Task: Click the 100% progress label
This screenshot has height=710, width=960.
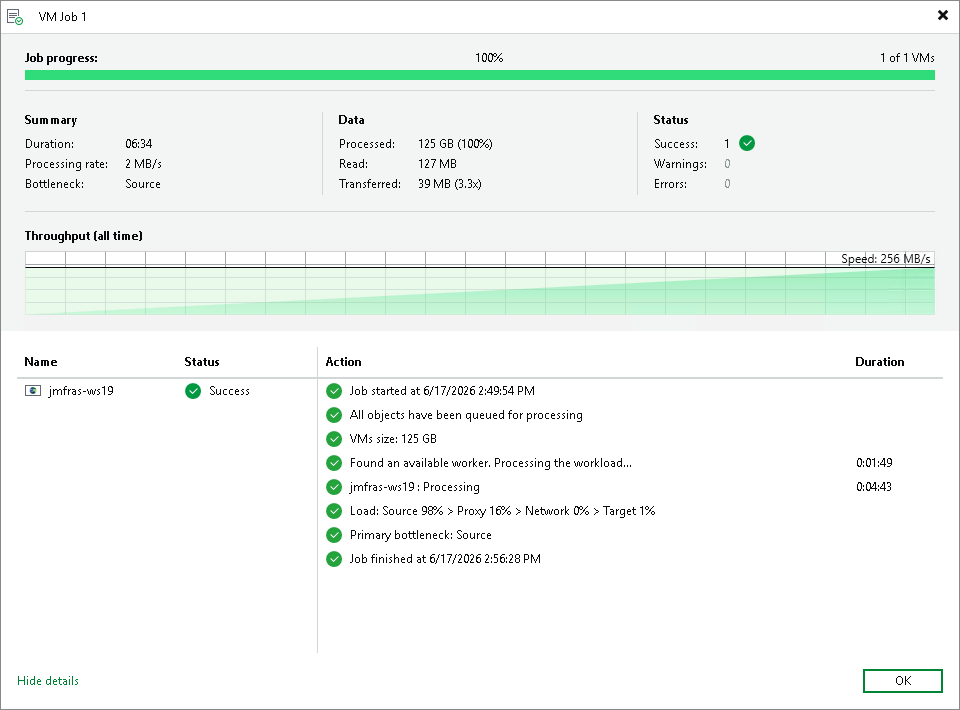Action: [x=489, y=58]
